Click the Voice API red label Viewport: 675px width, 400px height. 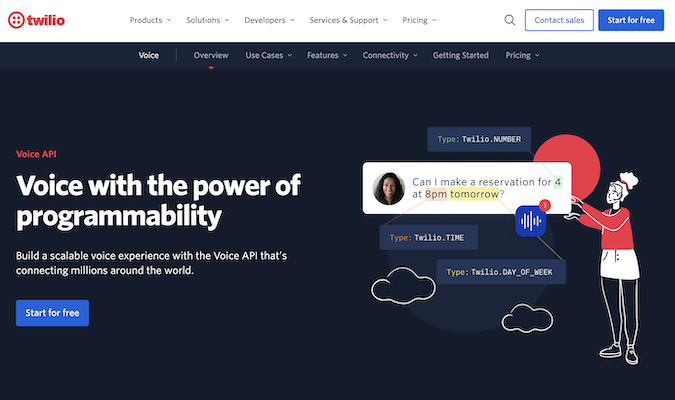click(36, 154)
